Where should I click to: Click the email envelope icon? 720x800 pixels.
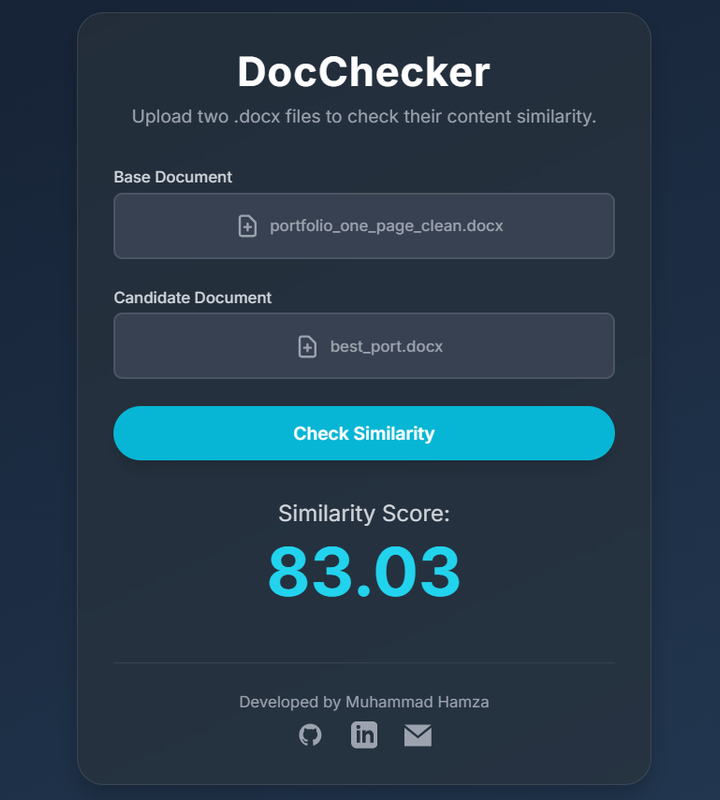click(x=418, y=735)
